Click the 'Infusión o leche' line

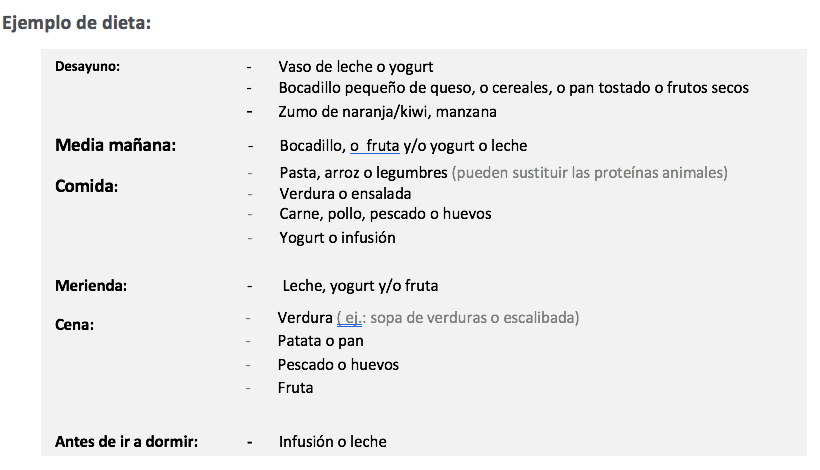333,442
